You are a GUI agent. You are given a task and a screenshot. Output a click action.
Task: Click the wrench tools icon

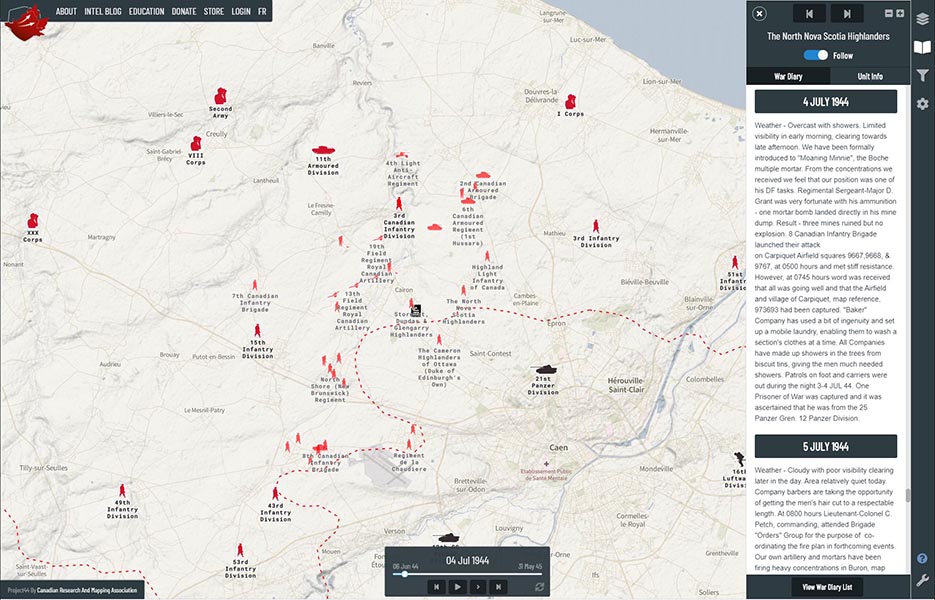(x=922, y=581)
